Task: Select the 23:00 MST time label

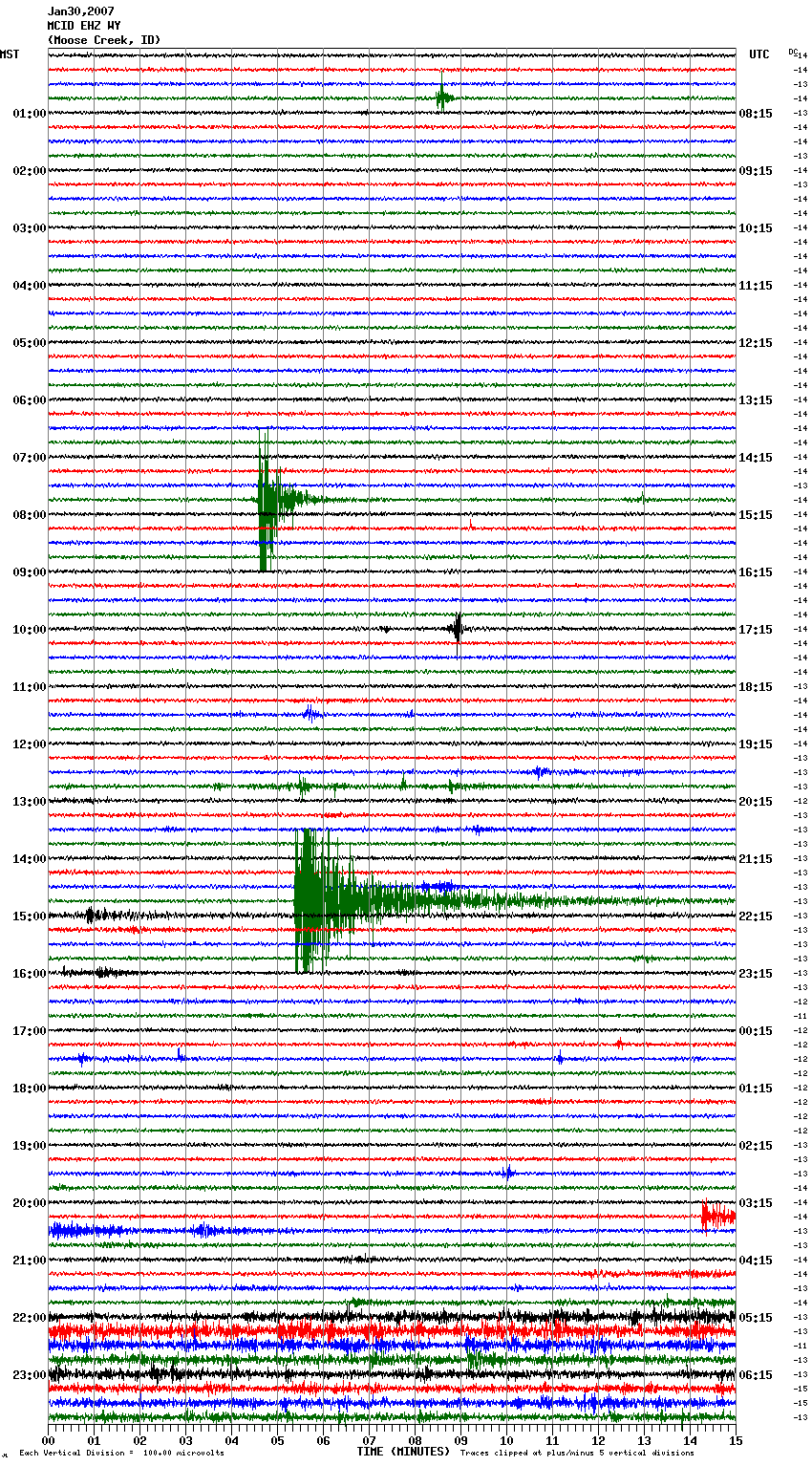Action: (30, 1375)
